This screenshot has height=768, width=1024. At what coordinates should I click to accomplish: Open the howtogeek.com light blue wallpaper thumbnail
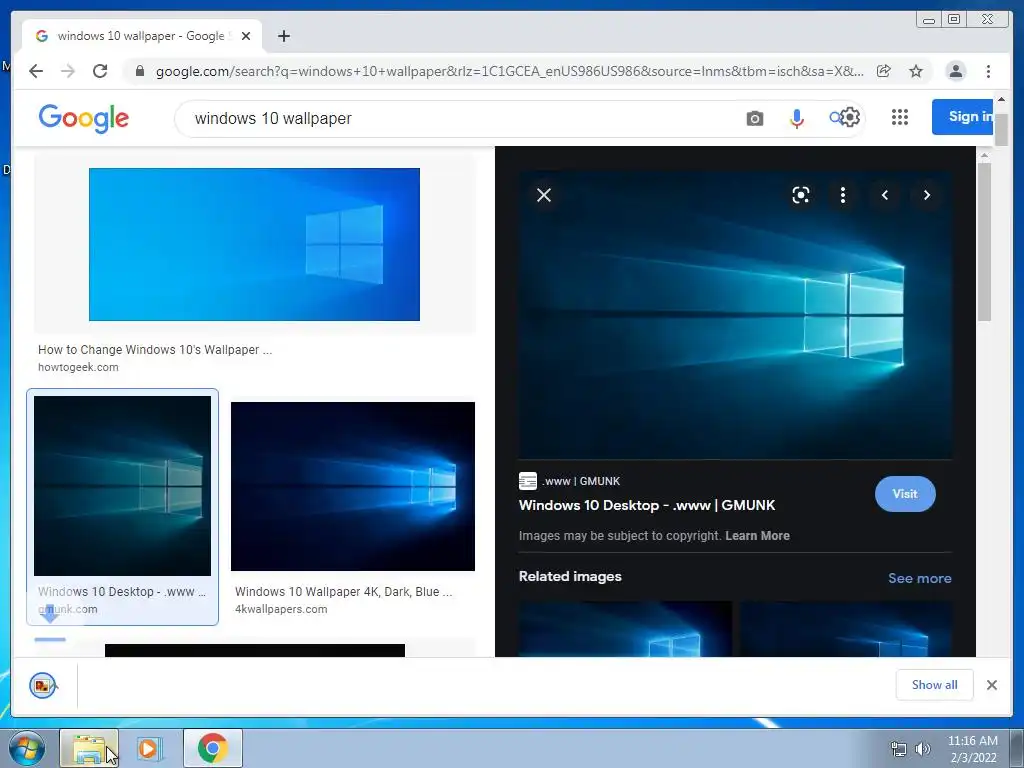pos(254,244)
